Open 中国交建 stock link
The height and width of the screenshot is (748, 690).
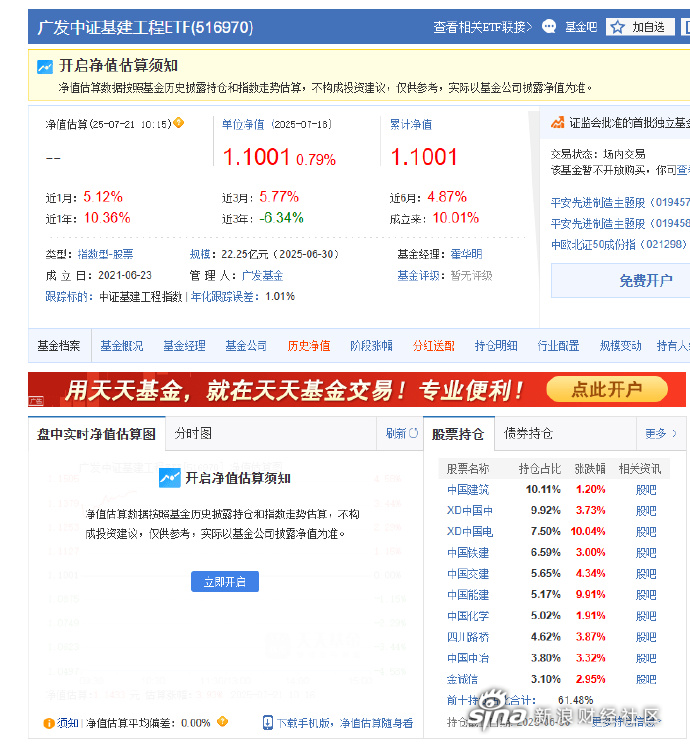[x=468, y=573]
